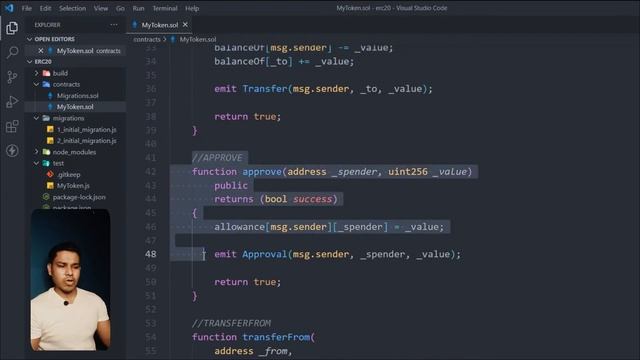640x360 pixels.
Task: Open Migrations.sol file in explorer
Action: (x=77, y=96)
